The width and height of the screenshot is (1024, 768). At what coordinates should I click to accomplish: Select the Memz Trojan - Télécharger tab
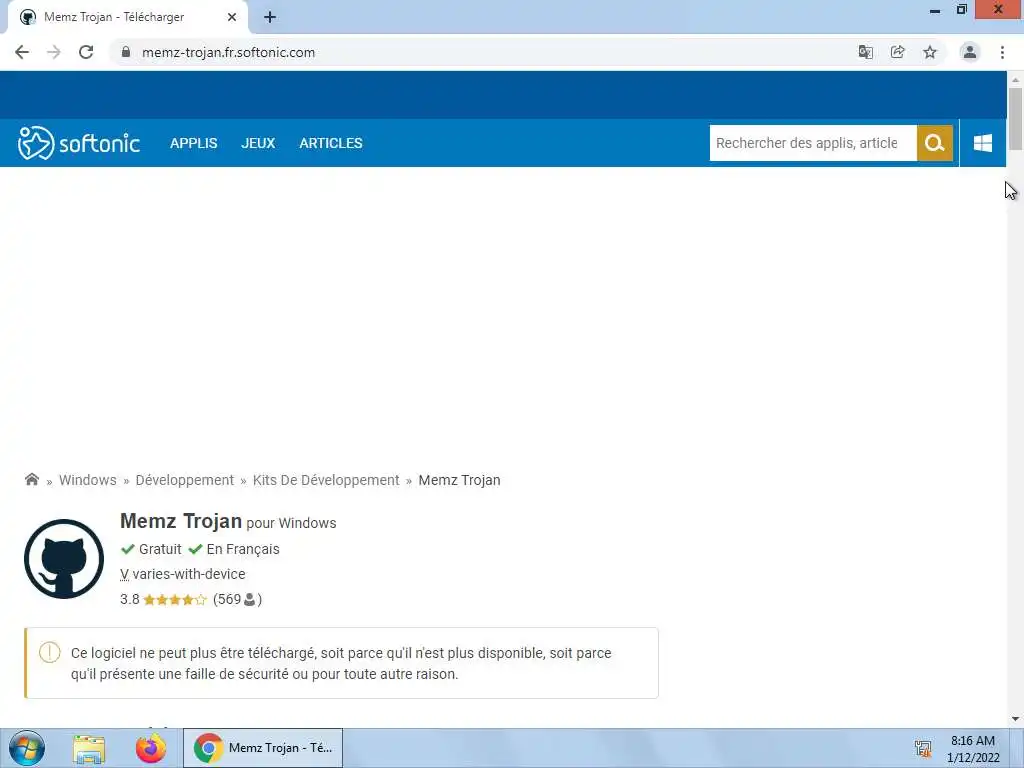pos(127,17)
